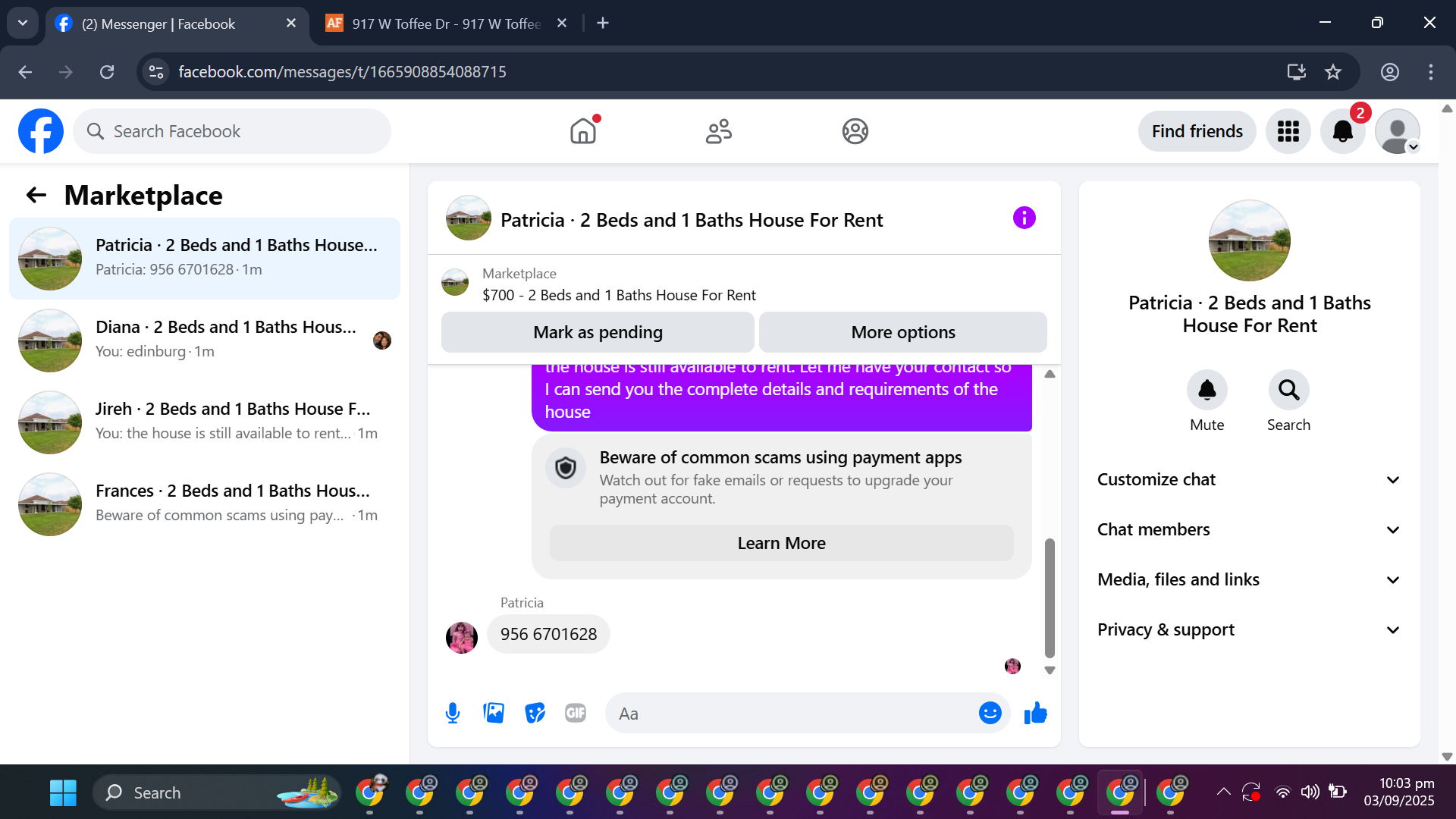Click chat scroll up arrow

click(x=1050, y=374)
